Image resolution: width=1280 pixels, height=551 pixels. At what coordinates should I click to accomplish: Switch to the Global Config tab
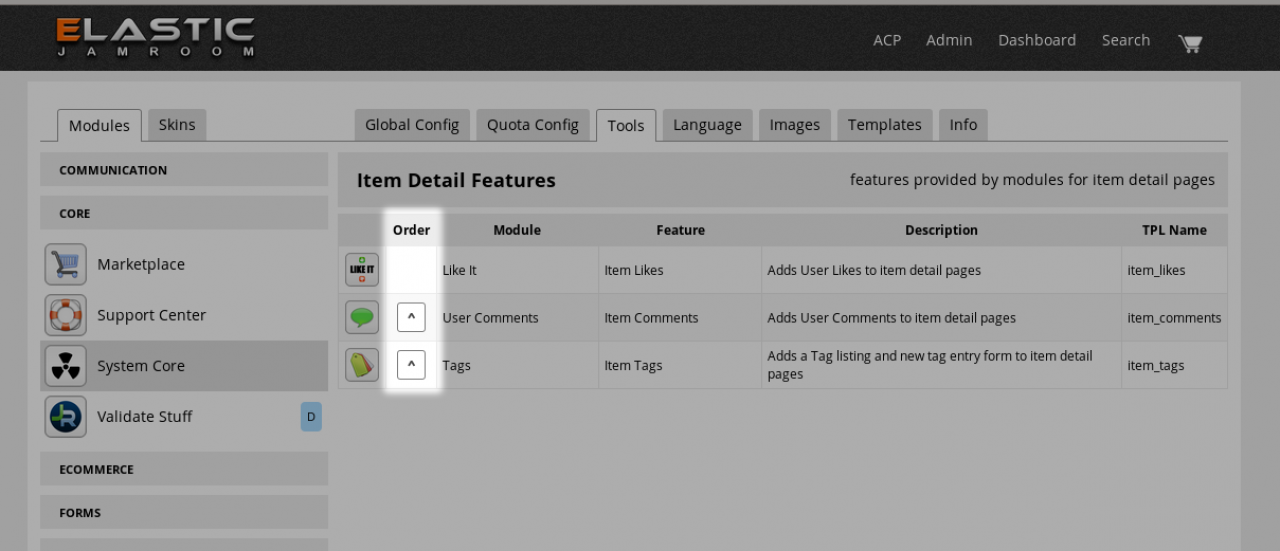pyautogui.click(x=411, y=125)
